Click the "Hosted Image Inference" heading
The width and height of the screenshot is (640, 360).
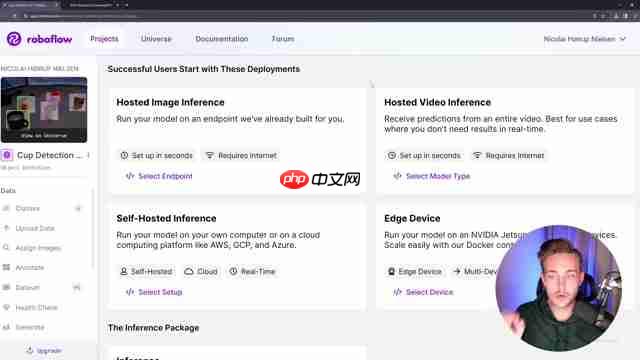click(x=170, y=102)
